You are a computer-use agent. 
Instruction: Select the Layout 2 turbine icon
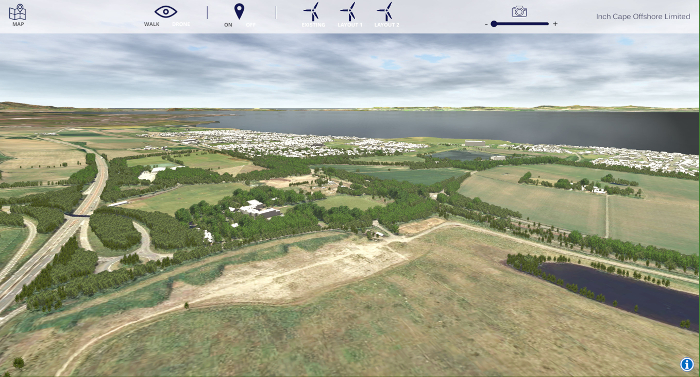tap(386, 11)
